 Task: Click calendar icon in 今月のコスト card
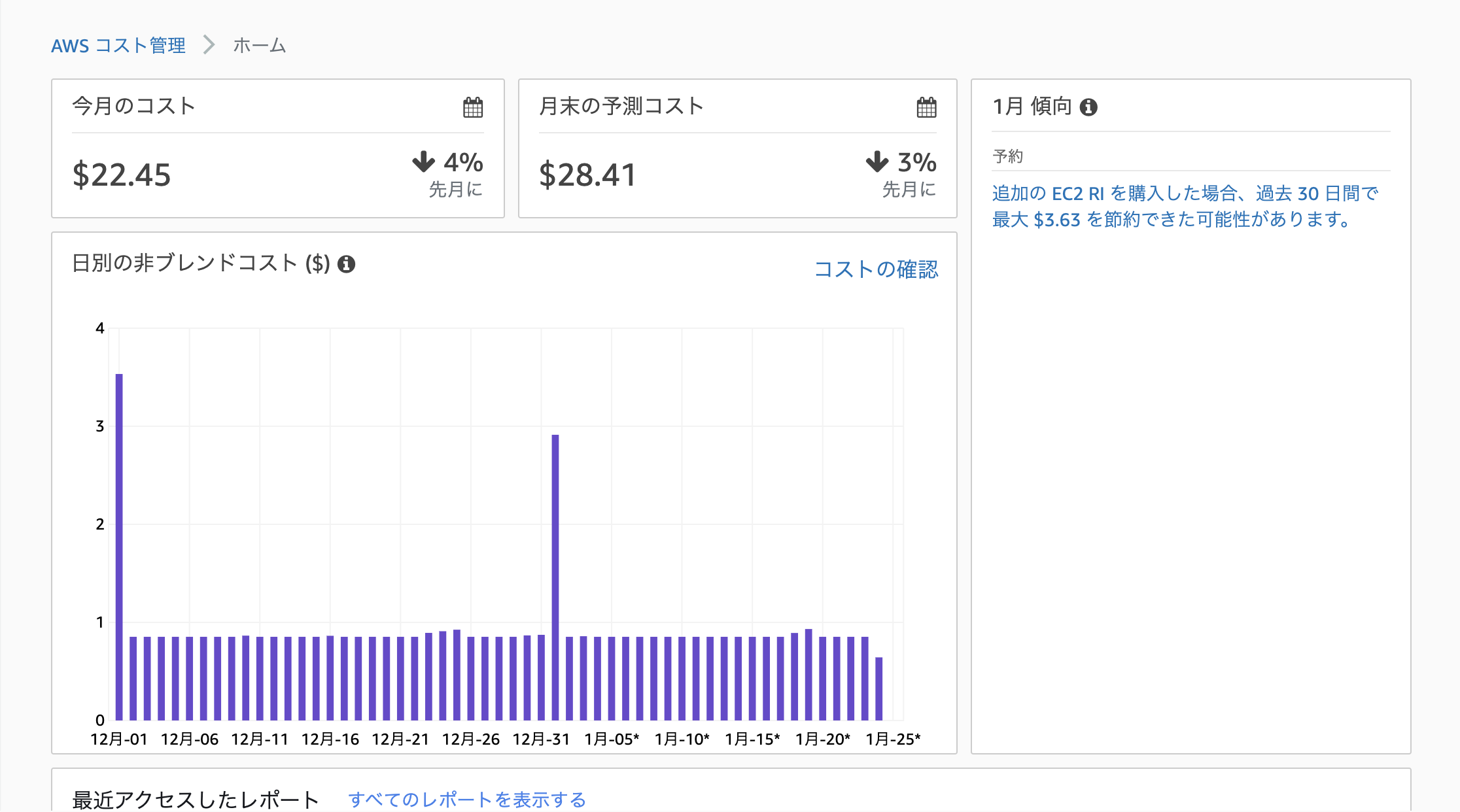(473, 107)
